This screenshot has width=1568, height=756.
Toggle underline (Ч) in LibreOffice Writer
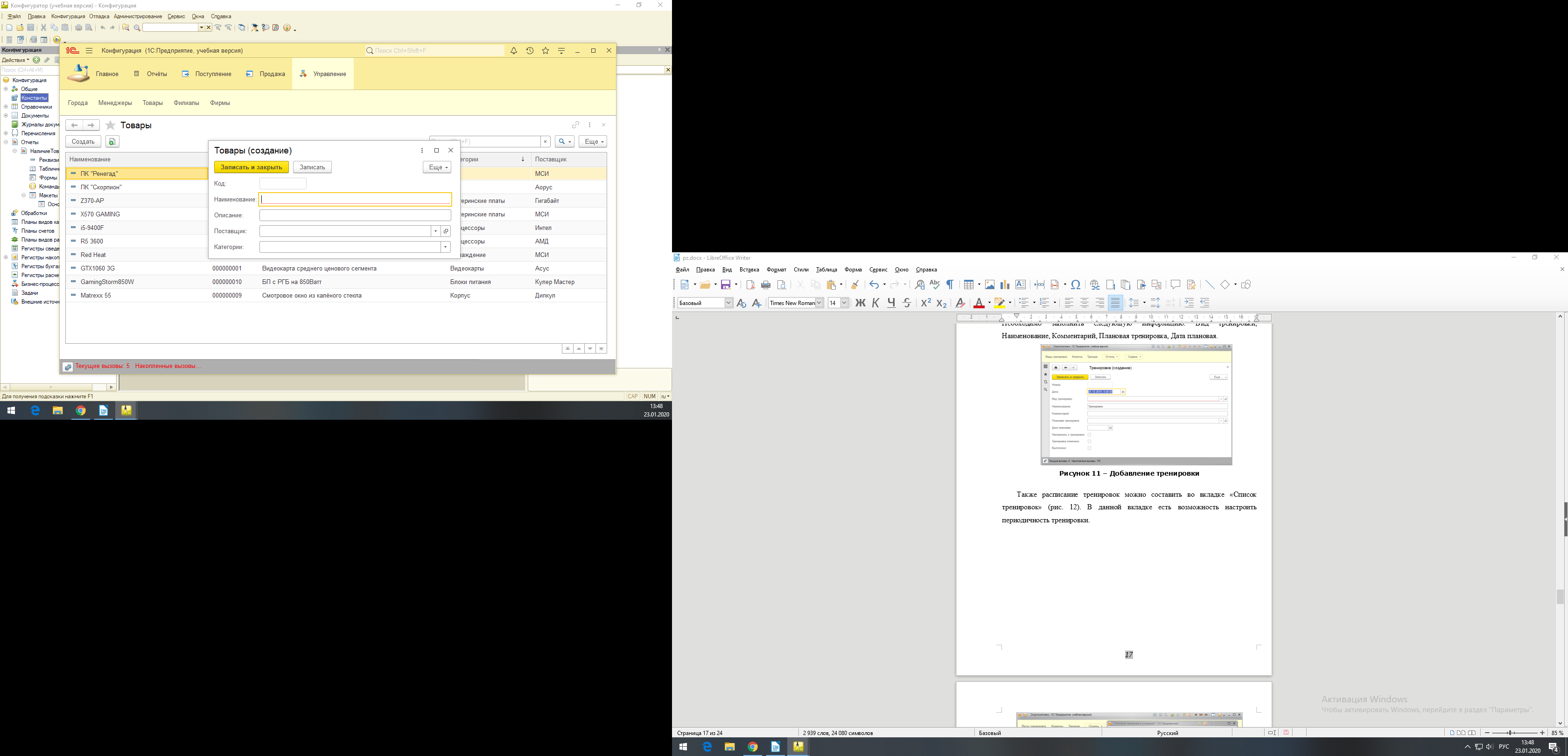892,303
